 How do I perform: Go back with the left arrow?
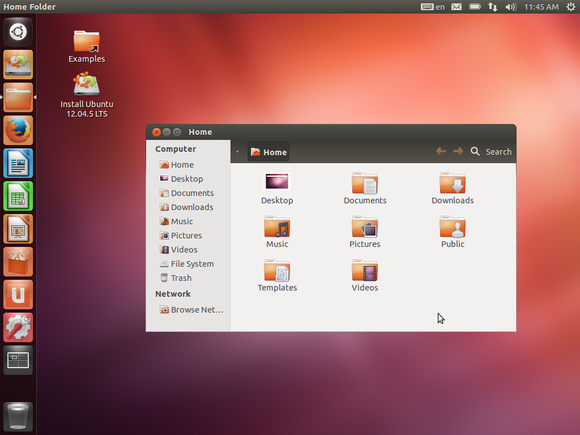click(x=441, y=151)
